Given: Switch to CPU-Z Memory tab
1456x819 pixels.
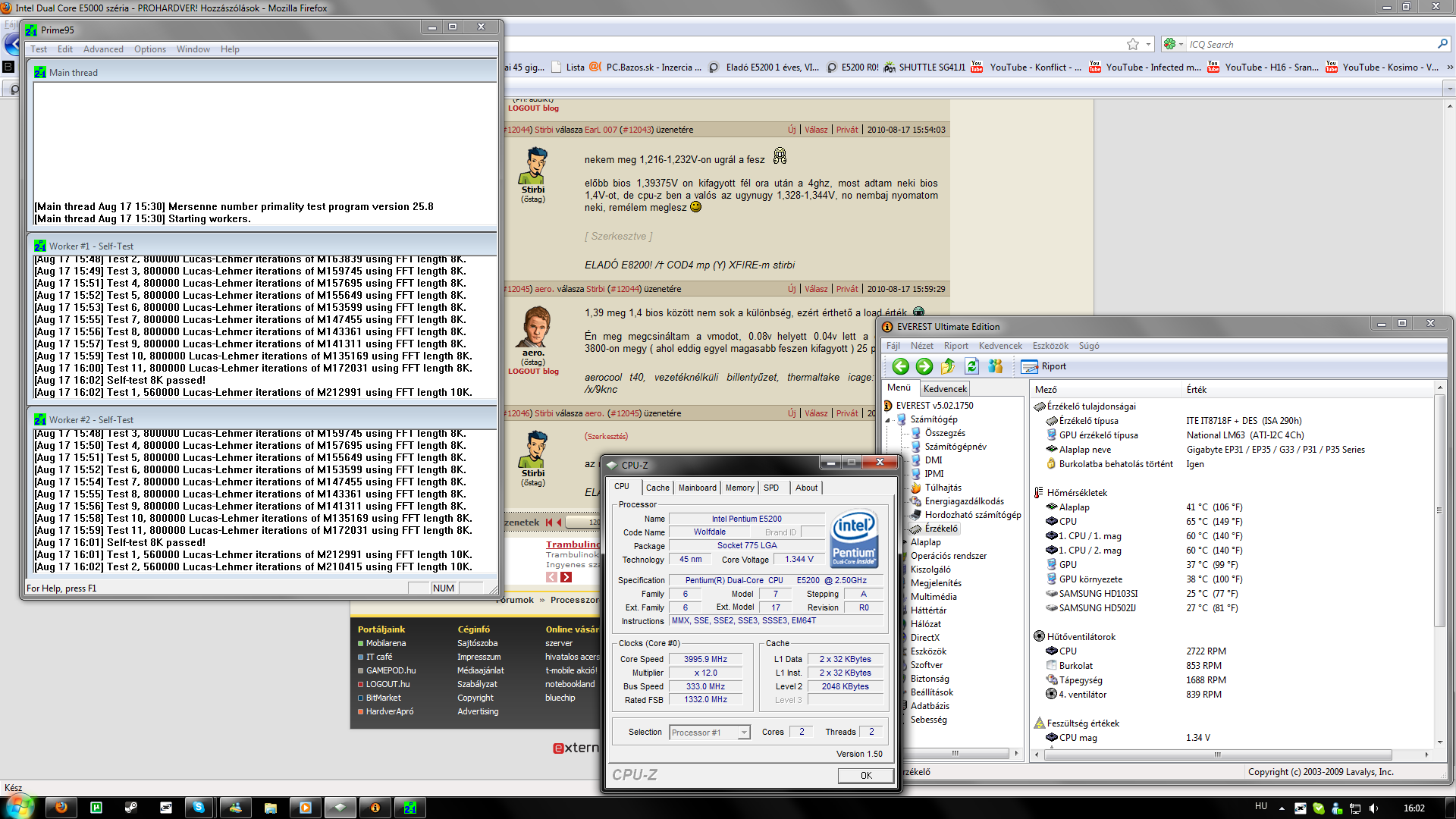Looking at the screenshot, I should [739, 488].
